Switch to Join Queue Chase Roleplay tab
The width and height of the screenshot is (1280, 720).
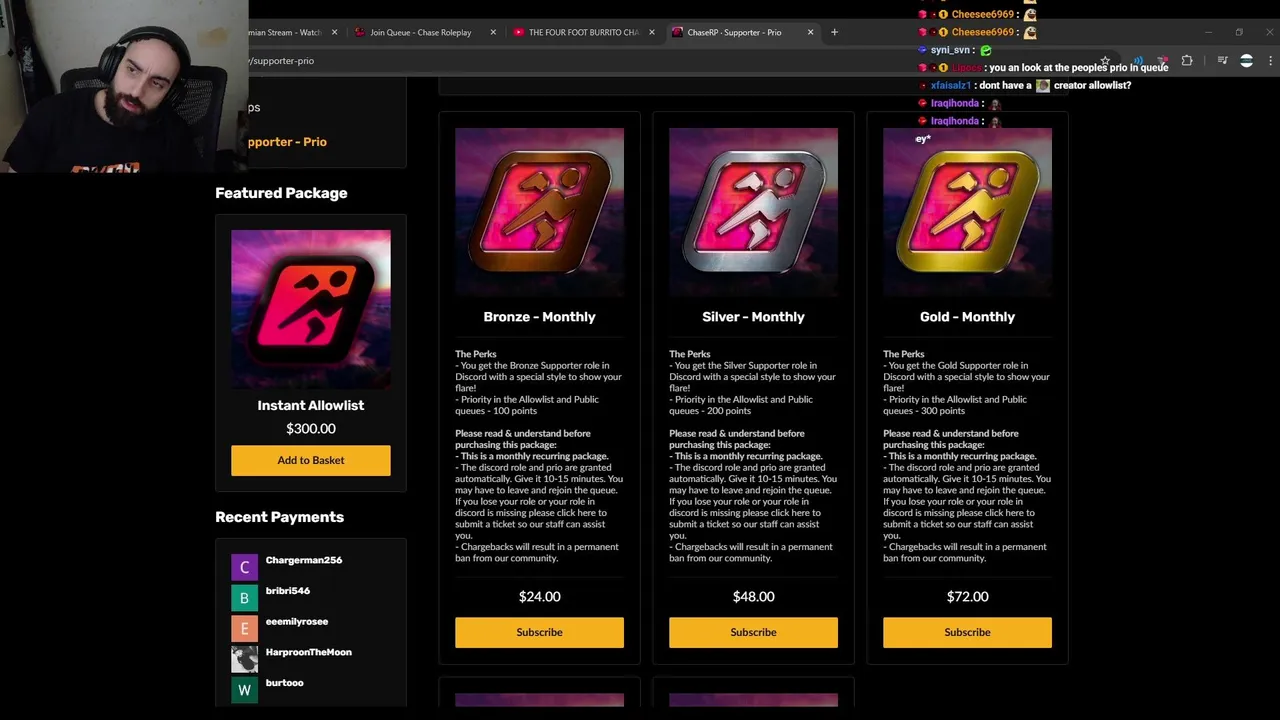click(x=420, y=32)
